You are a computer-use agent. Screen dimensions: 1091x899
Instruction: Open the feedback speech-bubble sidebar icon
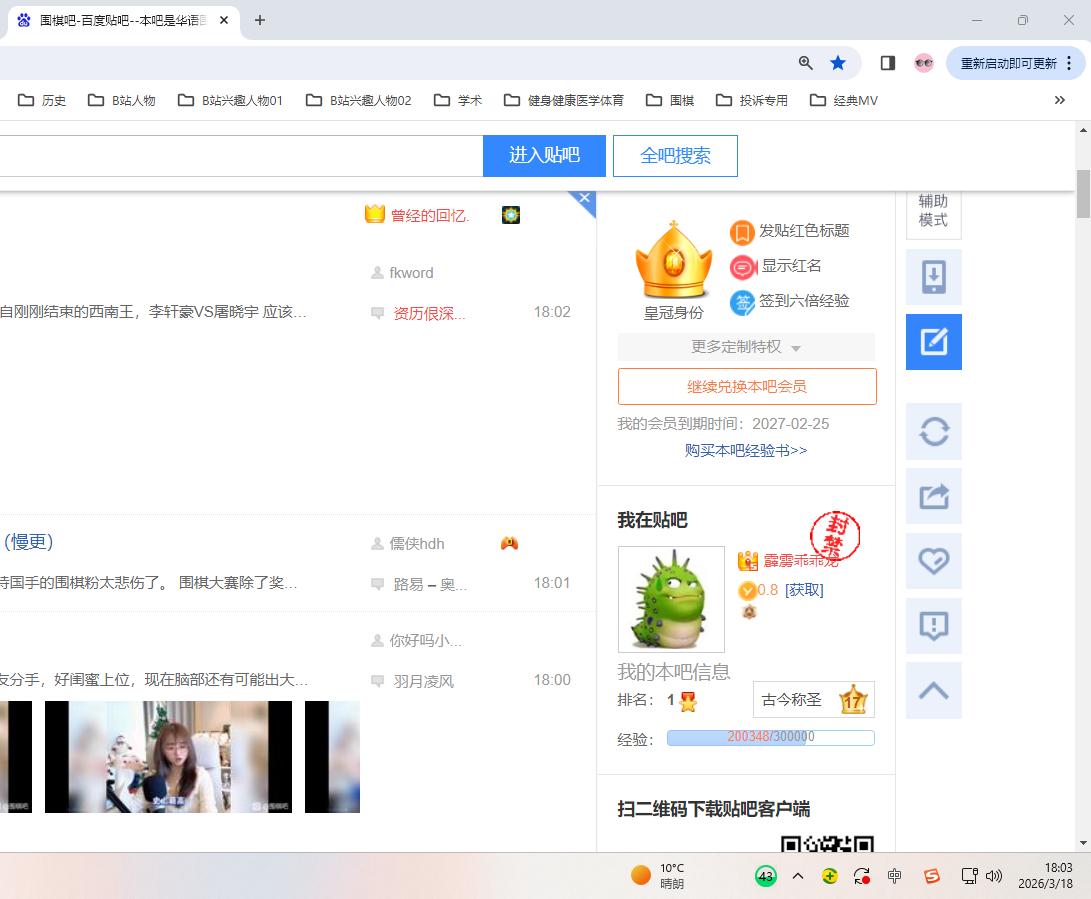[x=933, y=626]
